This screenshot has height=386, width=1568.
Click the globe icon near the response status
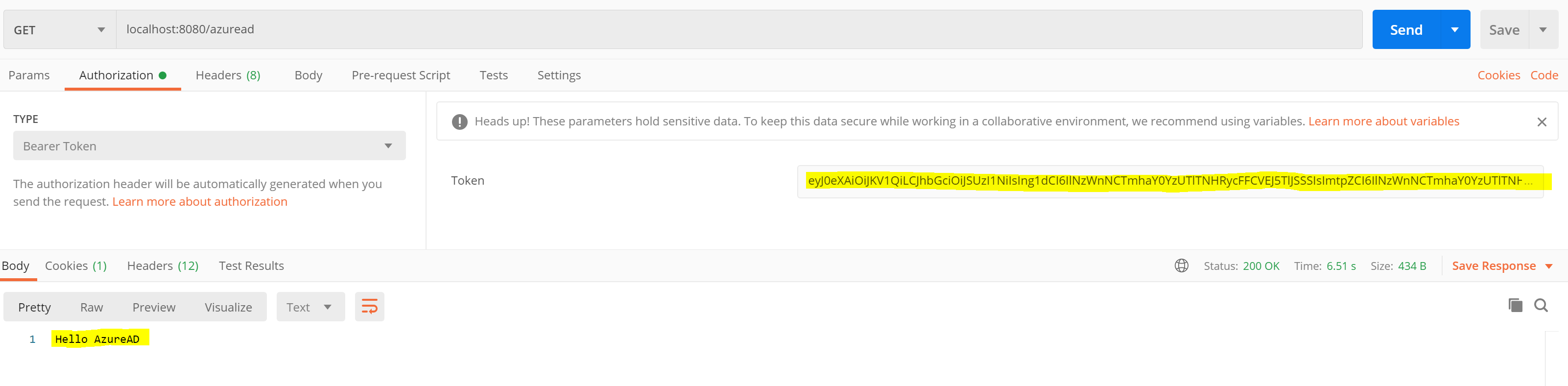(1181, 265)
